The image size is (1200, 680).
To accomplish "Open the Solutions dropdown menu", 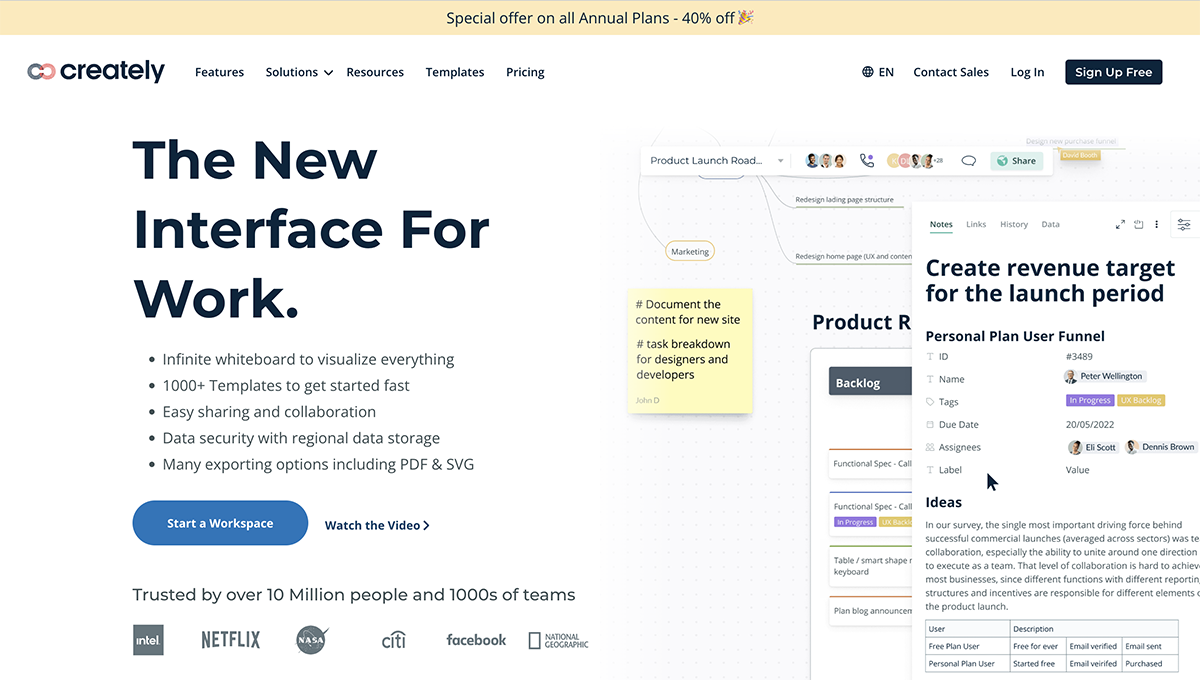I will tap(297, 72).
